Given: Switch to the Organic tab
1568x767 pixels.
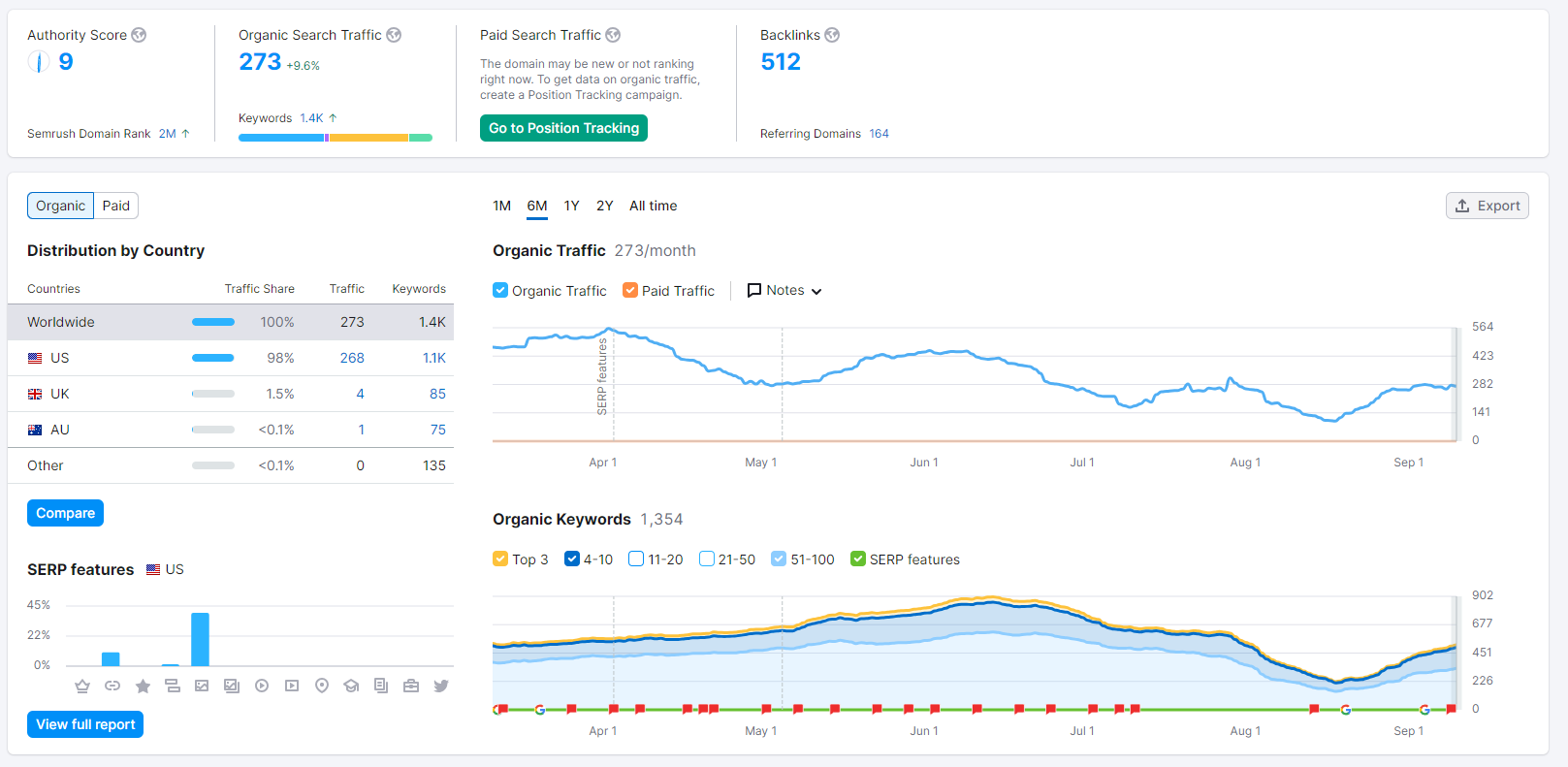Looking at the screenshot, I should click(x=61, y=206).
